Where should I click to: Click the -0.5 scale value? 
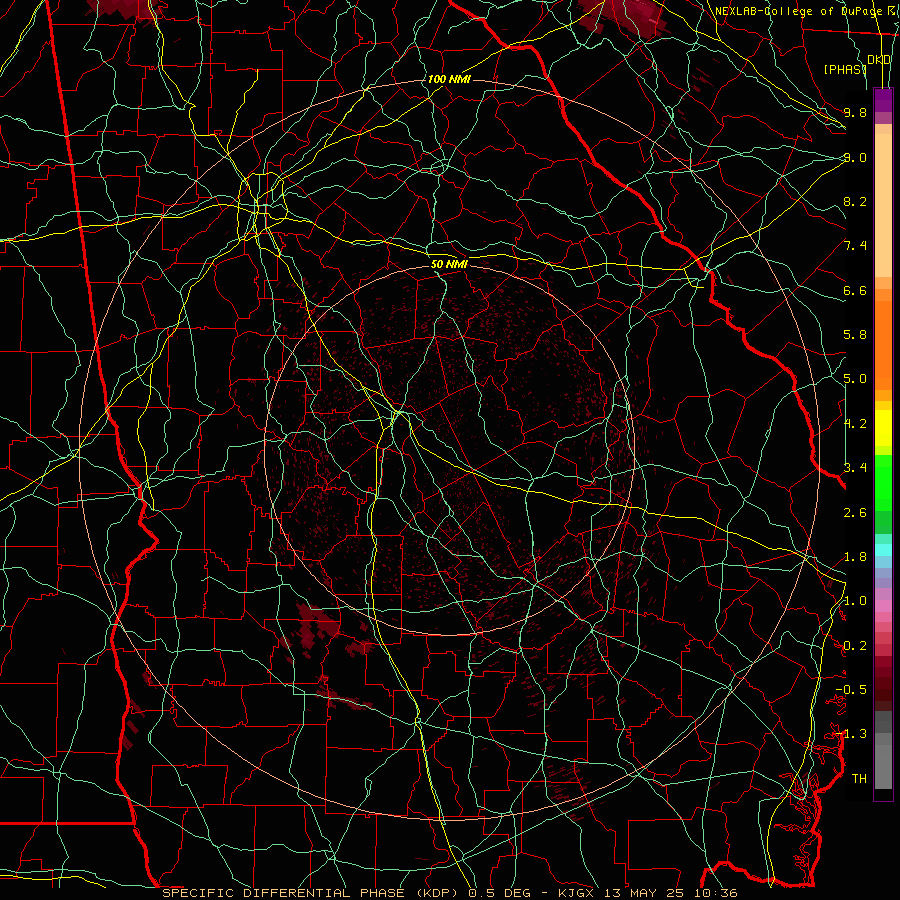(851, 690)
